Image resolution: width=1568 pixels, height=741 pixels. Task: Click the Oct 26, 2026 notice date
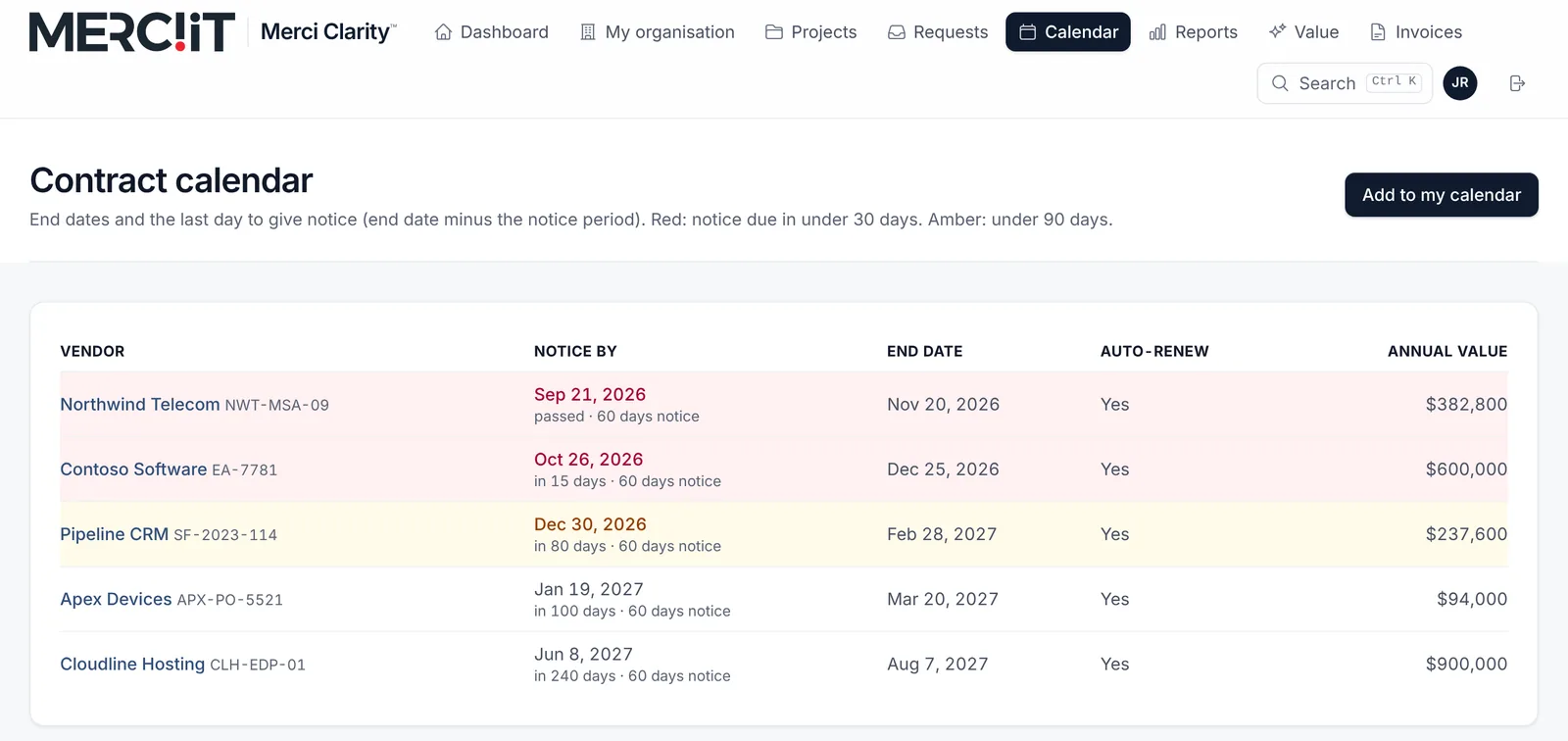point(589,459)
